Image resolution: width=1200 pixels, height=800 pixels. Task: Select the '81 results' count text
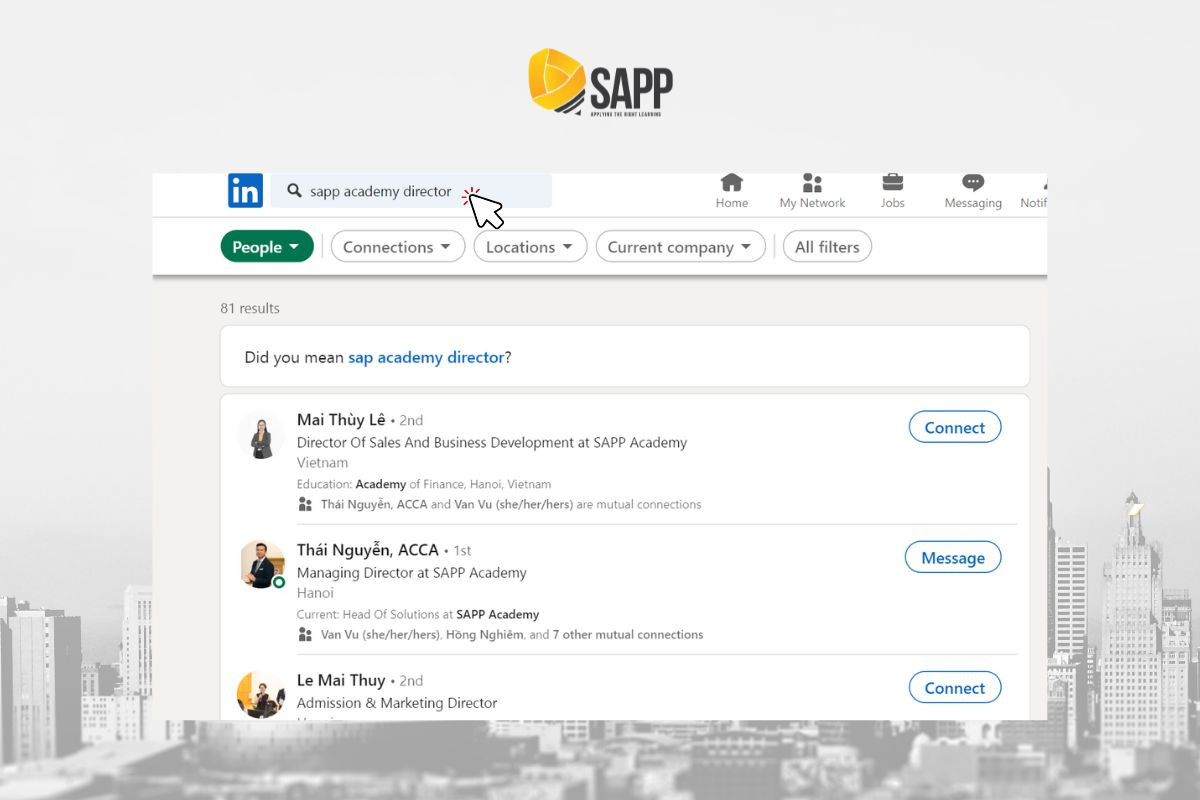pos(250,308)
